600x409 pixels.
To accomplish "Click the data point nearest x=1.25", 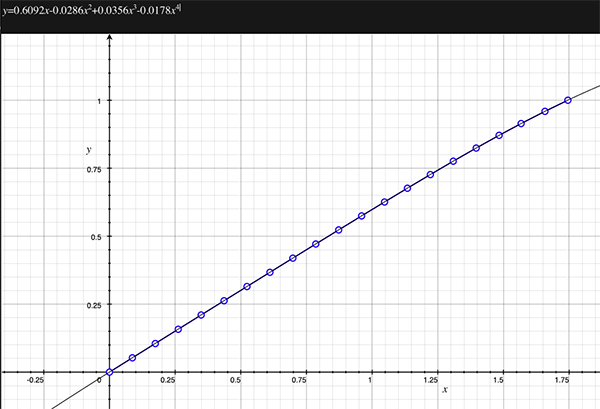I will (431, 175).
